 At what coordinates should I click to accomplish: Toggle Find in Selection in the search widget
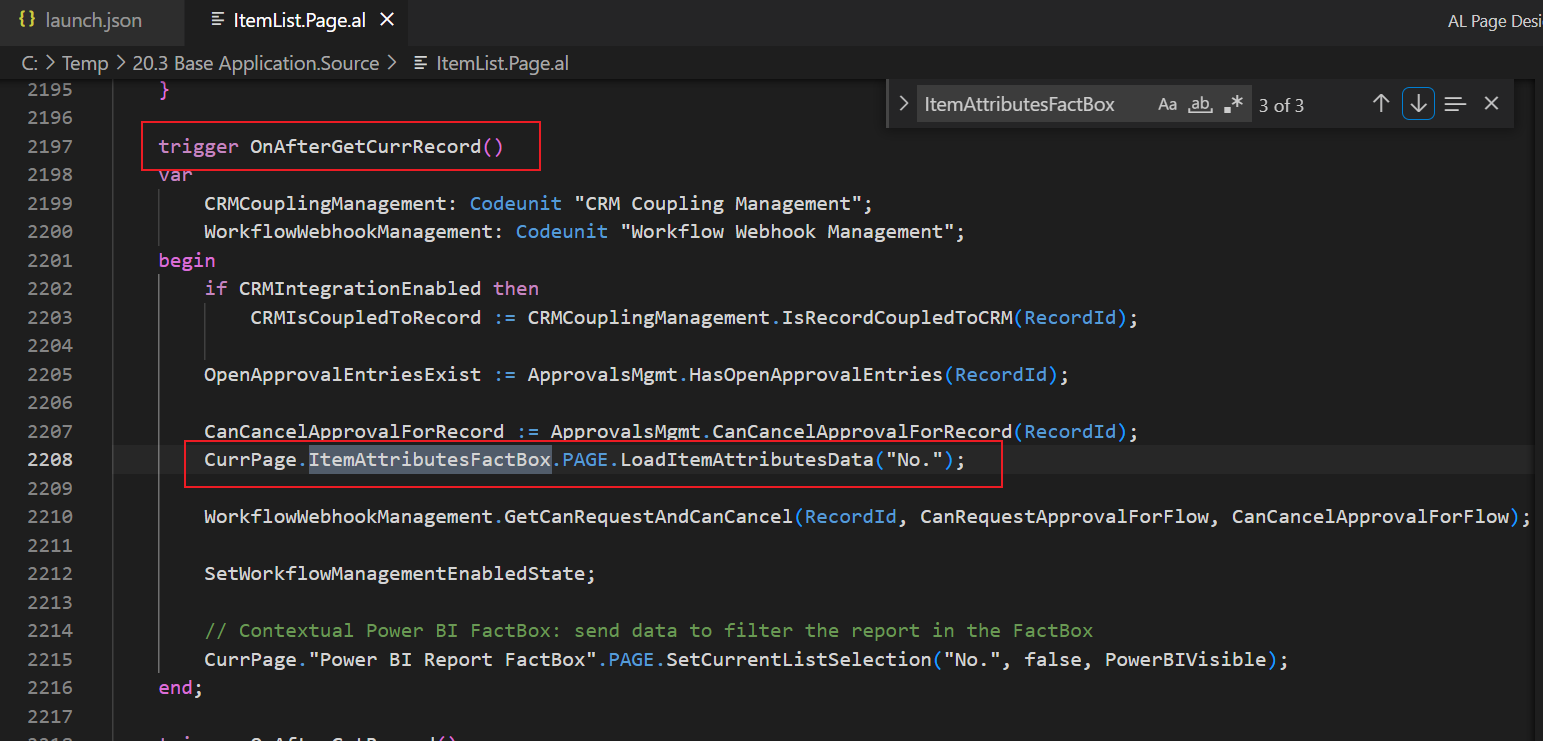coord(1455,103)
